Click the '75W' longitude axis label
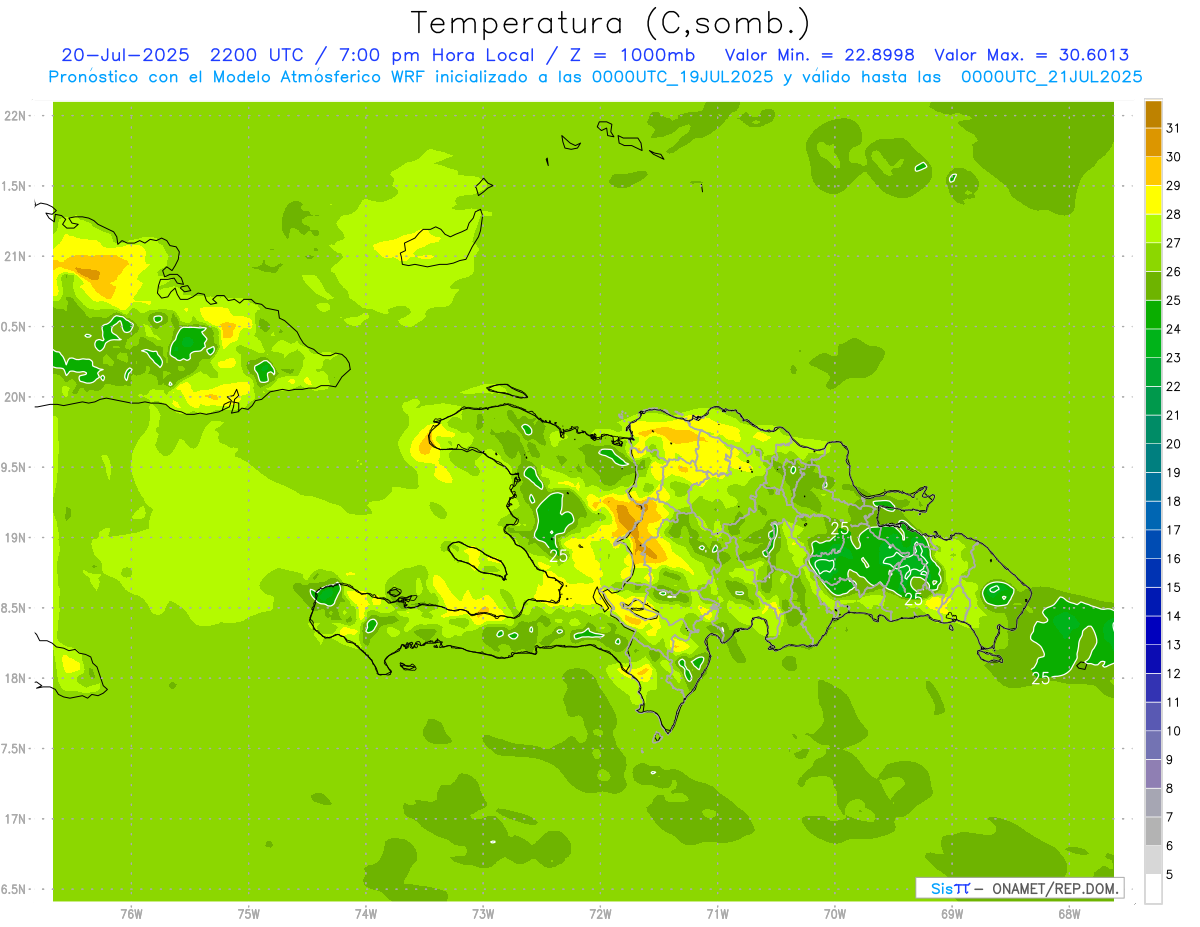The image size is (1200, 927). pos(249,914)
